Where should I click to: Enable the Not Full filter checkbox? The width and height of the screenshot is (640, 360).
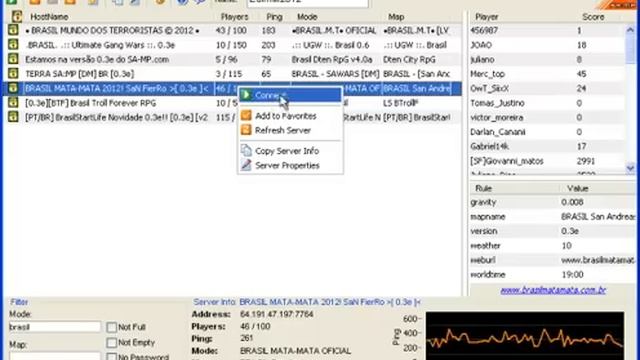(111, 327)
